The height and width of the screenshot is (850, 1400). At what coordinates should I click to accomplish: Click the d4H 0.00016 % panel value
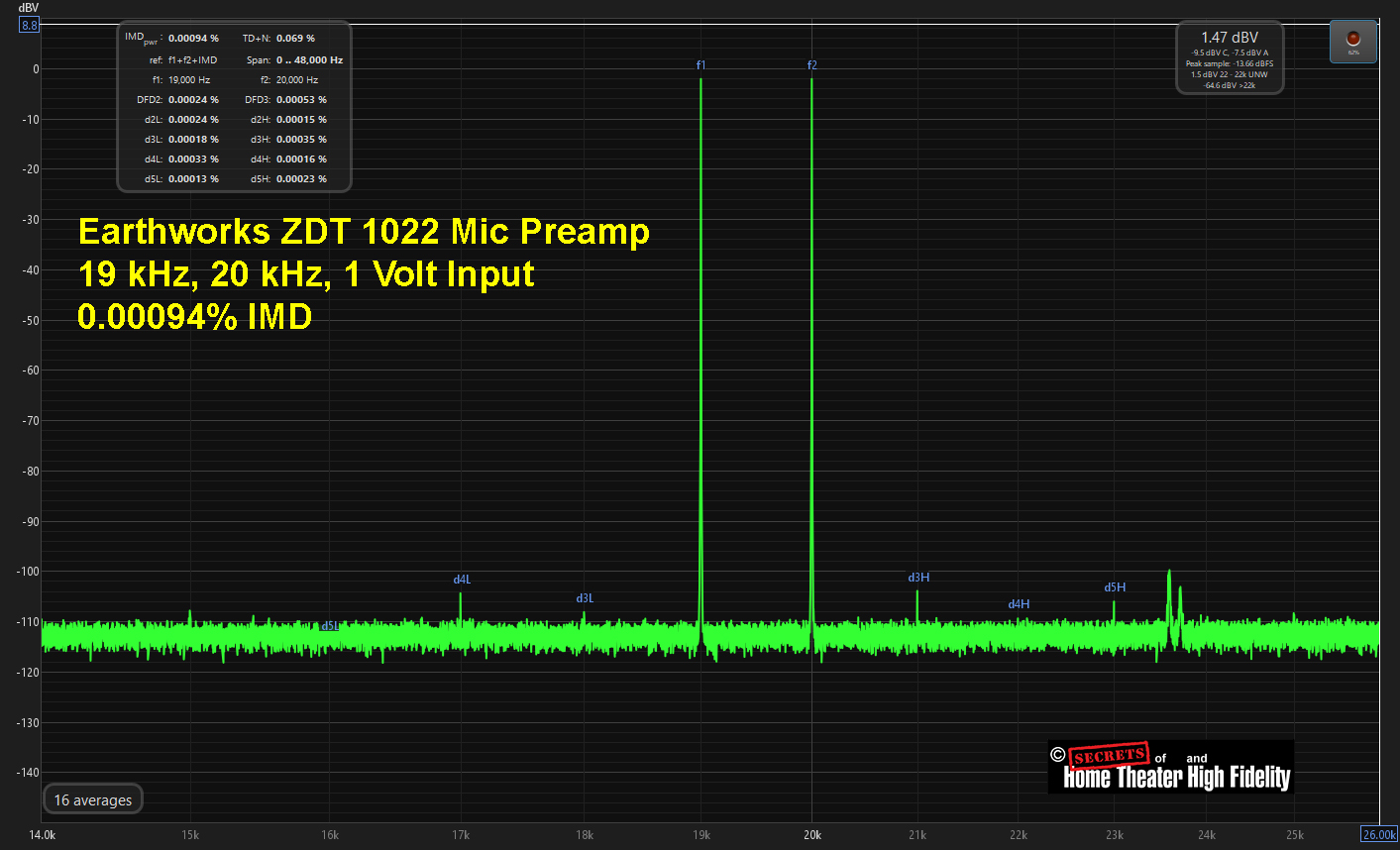(x=301, y=159)
